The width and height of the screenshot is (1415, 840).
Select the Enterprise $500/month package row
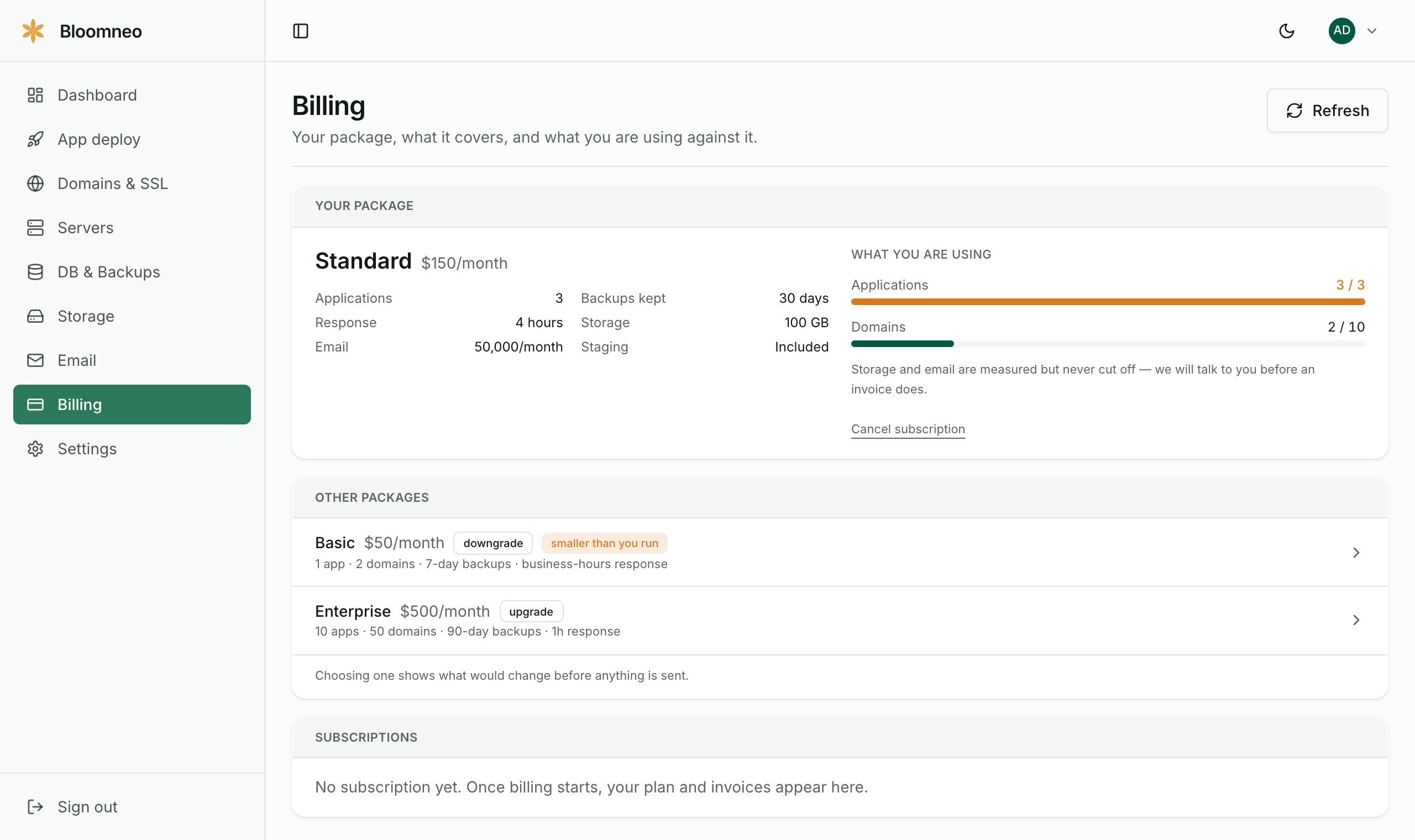coord(840,621)
